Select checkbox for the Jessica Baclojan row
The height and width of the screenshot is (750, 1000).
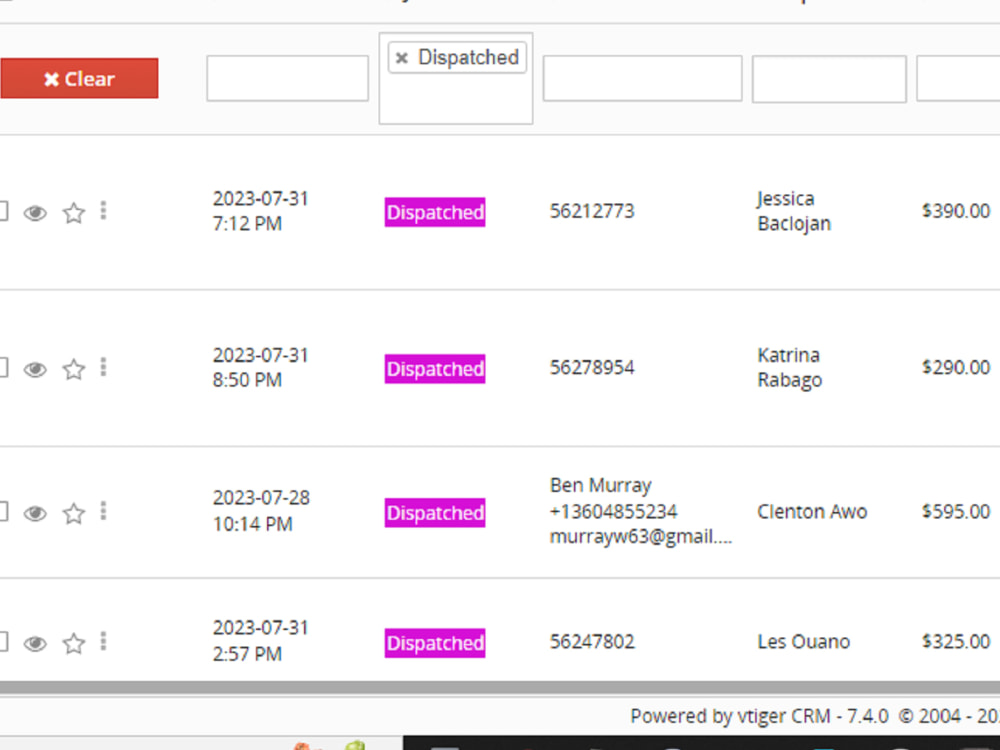click(3, 211)
